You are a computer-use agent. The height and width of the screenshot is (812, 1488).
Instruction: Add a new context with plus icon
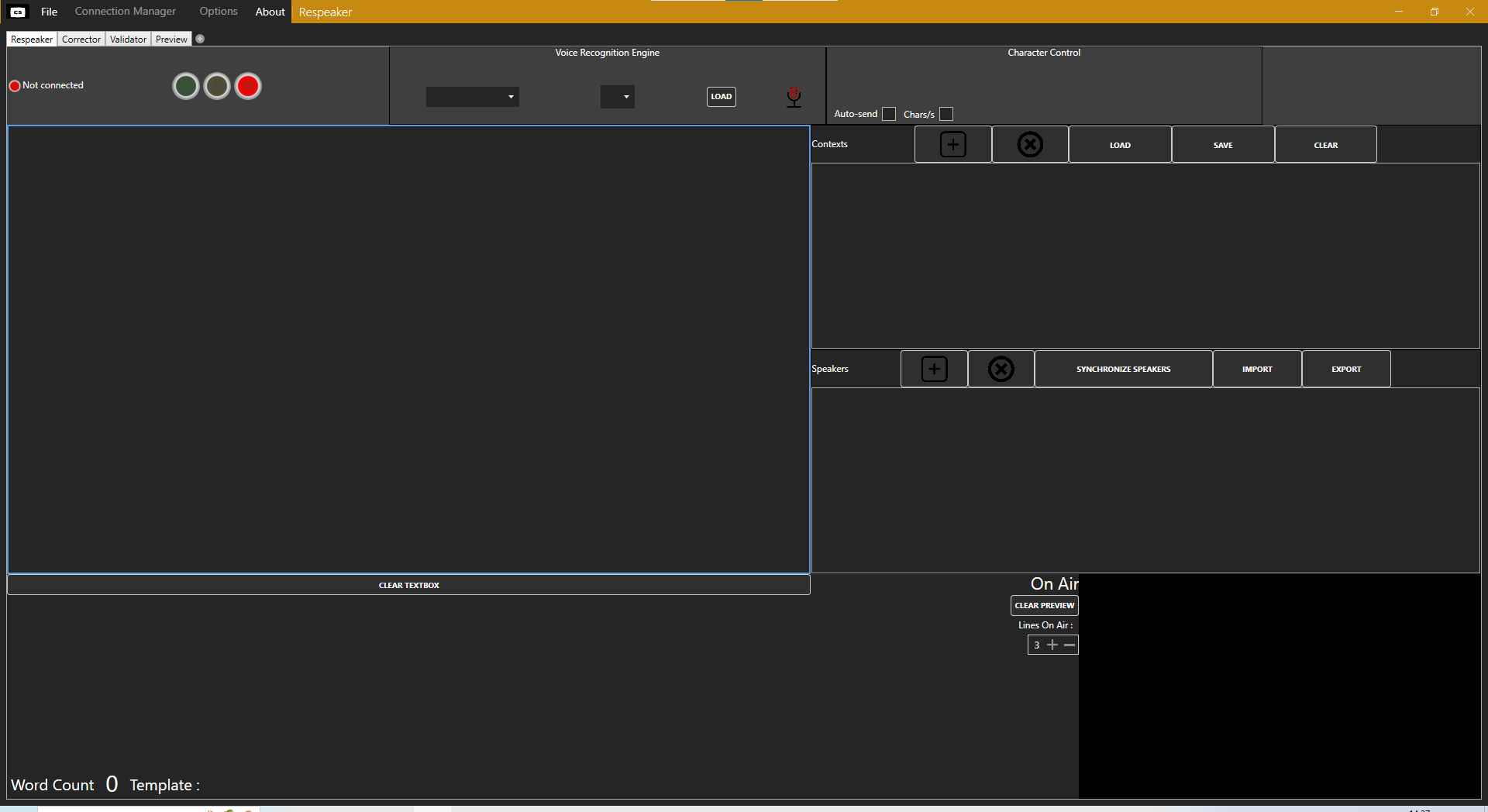pyautogui.click(x=952, y=144)
